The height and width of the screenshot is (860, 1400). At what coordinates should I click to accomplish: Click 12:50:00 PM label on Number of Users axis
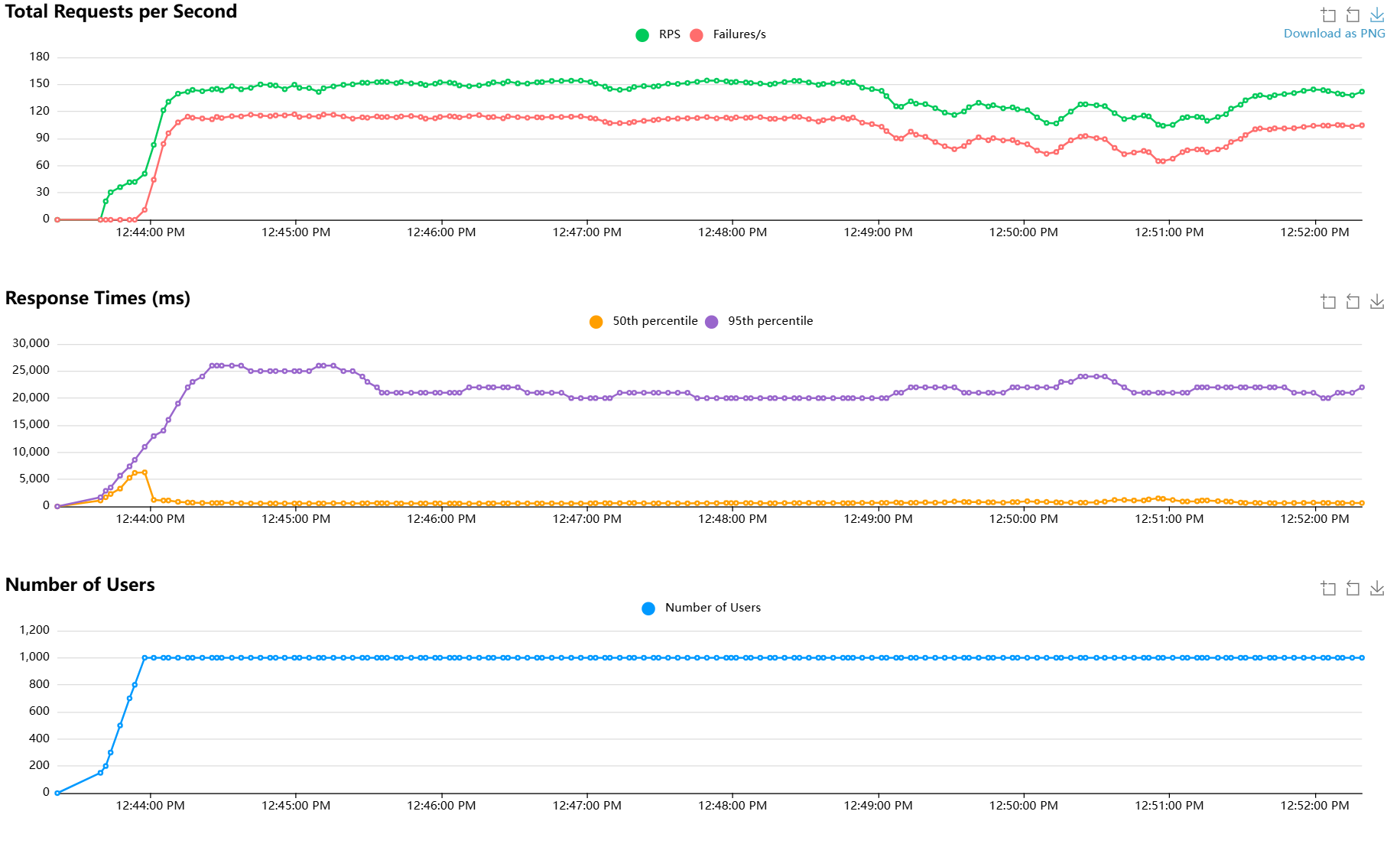click(x=1023, y=806)
